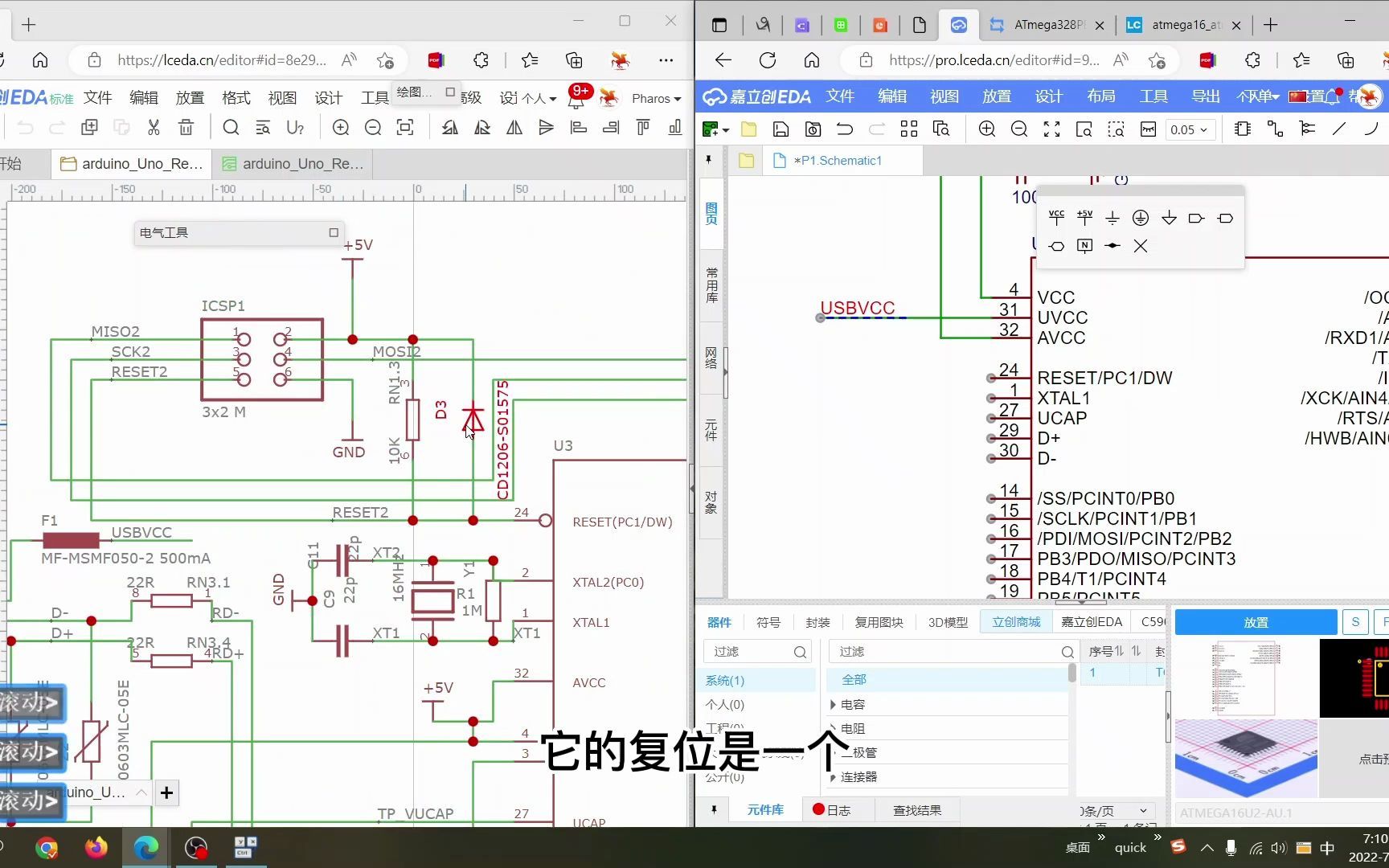Toggle pin on the left side panel

point(708,160)
